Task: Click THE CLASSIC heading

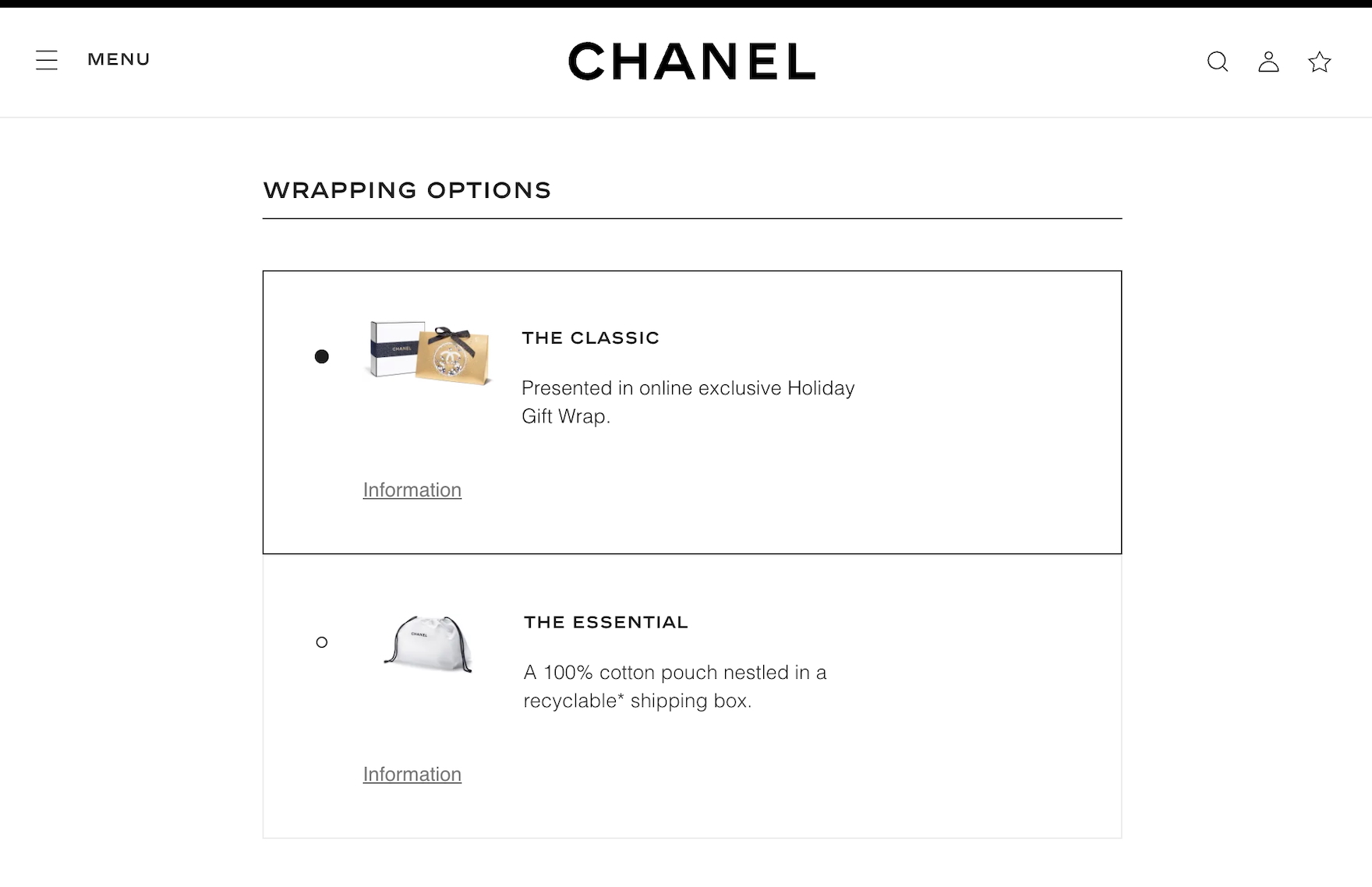Action: [x=590, y=338]
